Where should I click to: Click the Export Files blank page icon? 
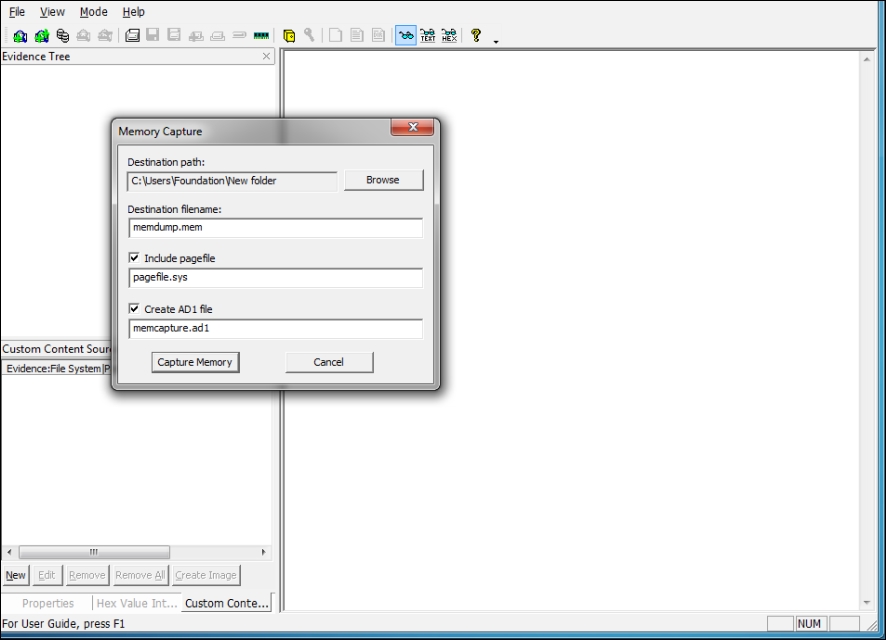point(335,36)
